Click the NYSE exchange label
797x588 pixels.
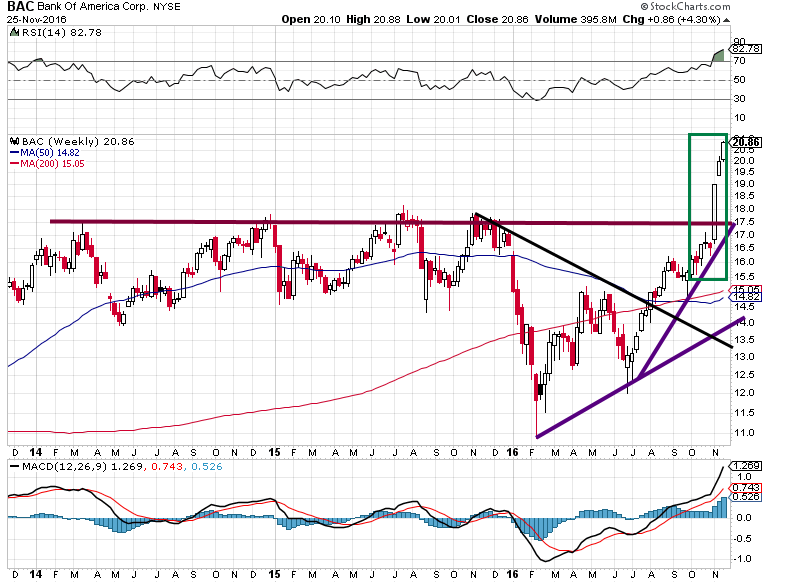click(167, 7)
